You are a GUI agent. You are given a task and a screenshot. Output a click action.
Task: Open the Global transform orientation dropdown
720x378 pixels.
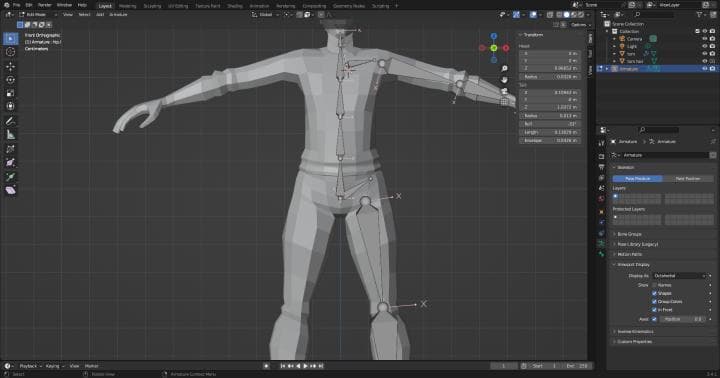[265, 15]
